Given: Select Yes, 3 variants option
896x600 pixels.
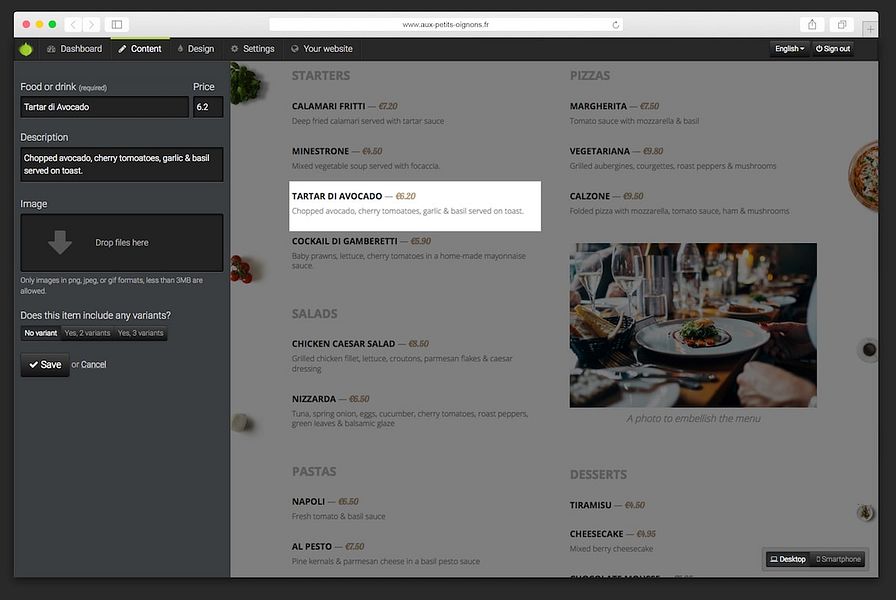Looking at the screenshot, I should [x=141, y=333].
